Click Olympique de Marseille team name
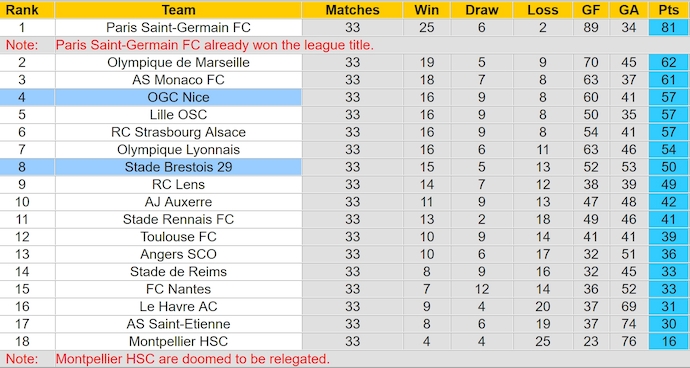690x368 pixels. [178, 63]
